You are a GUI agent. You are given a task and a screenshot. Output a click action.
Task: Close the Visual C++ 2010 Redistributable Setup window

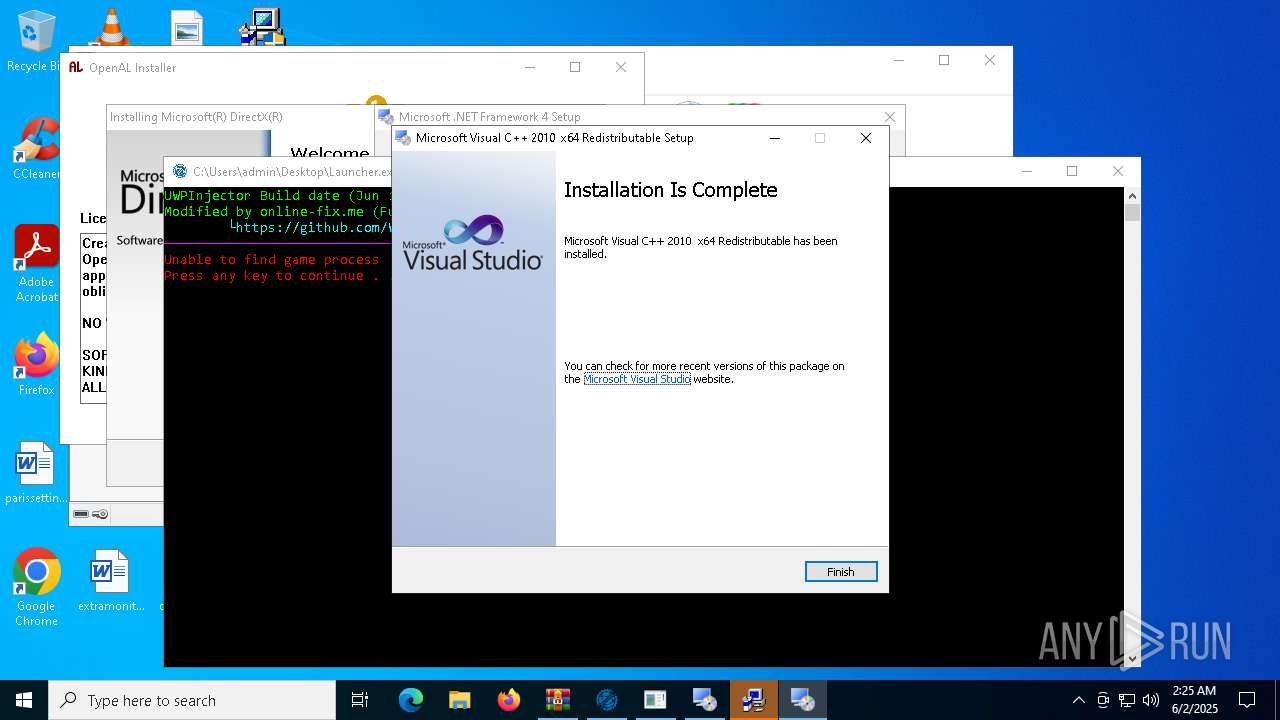pyautogui.click(x=866, y=138)
